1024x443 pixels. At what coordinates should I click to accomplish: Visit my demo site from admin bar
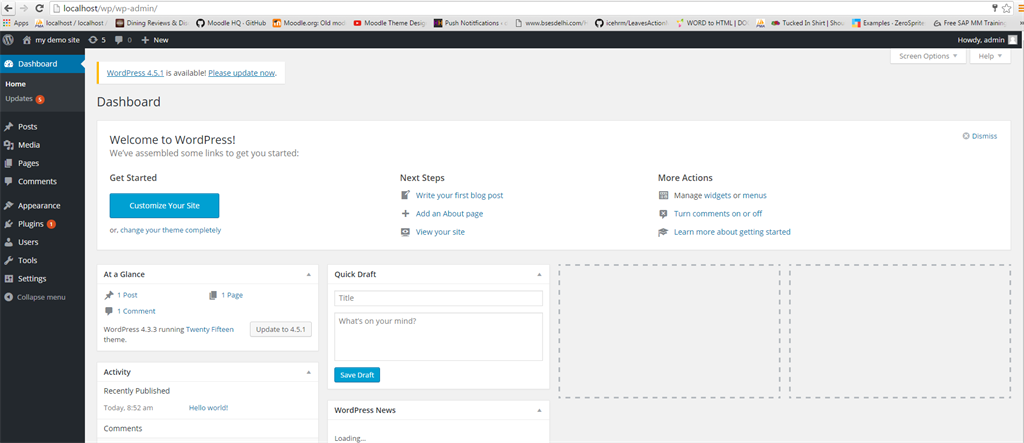pyautogui.click(x=51, y=40)
